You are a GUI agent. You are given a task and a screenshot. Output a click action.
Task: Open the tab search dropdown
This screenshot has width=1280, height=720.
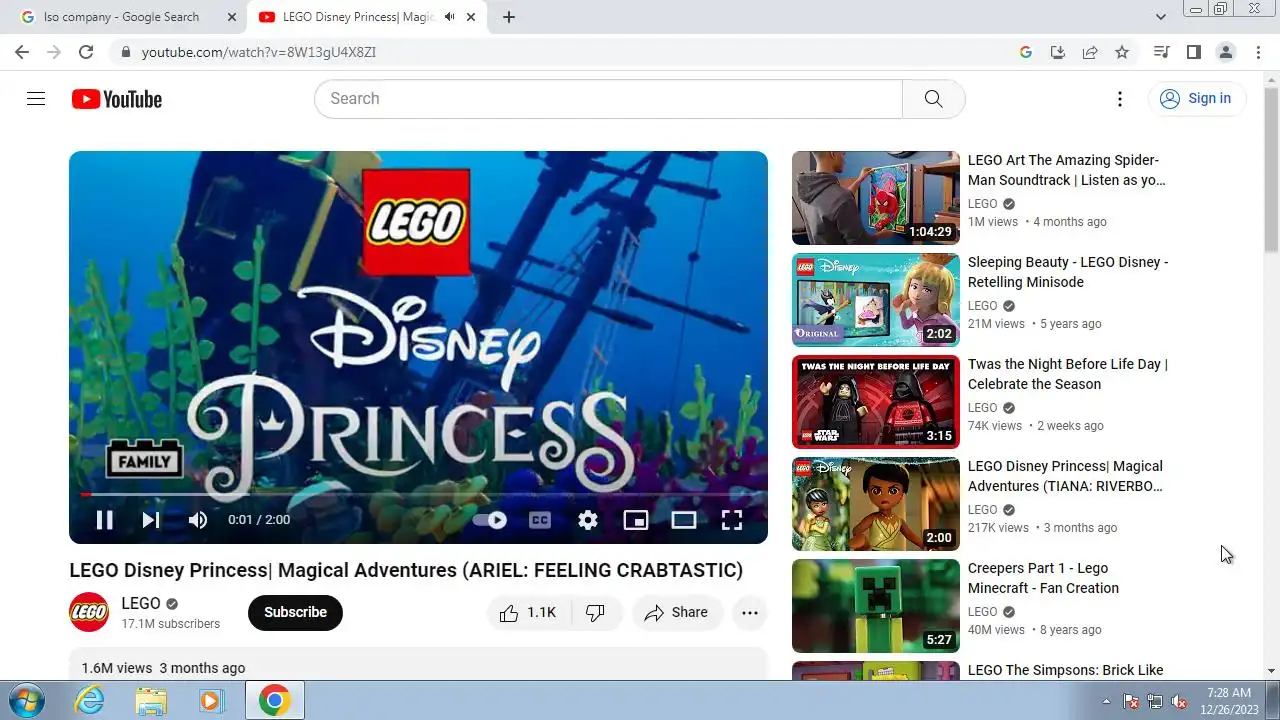coord(1161,17)
